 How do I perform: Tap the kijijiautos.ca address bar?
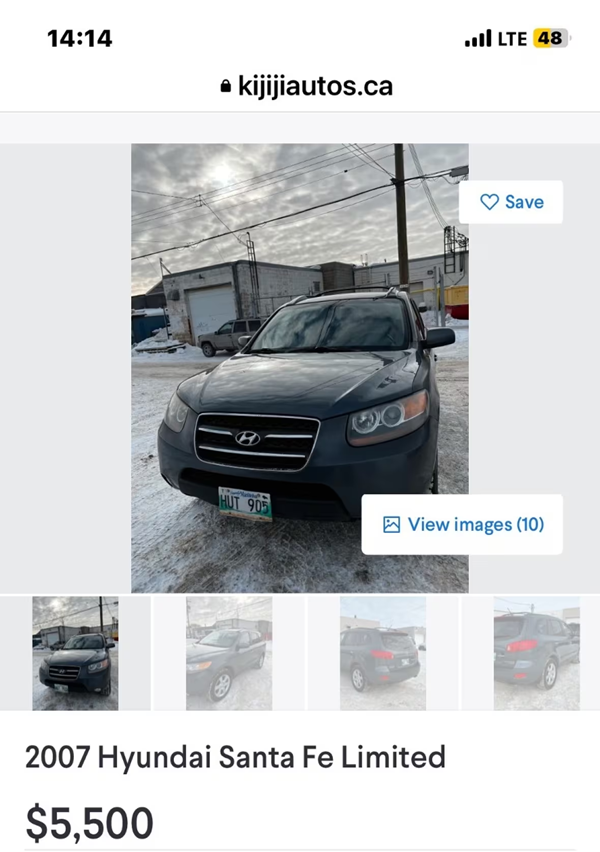[306, 86]
